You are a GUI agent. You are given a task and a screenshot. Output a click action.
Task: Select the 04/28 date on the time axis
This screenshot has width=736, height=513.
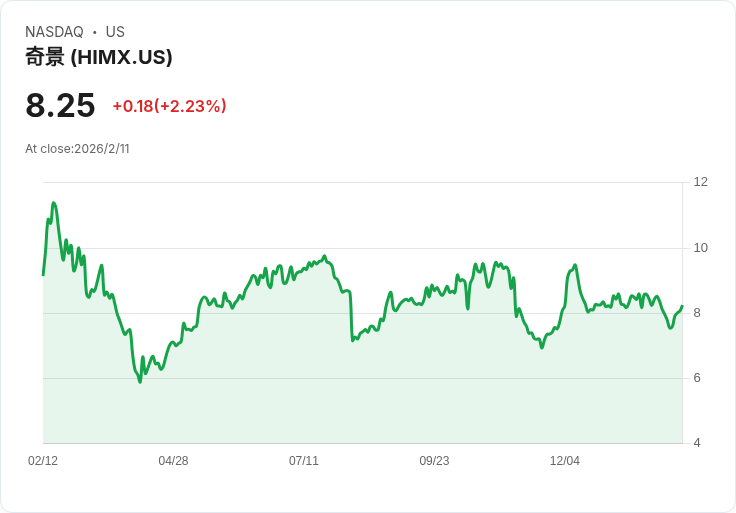(173, 461)
